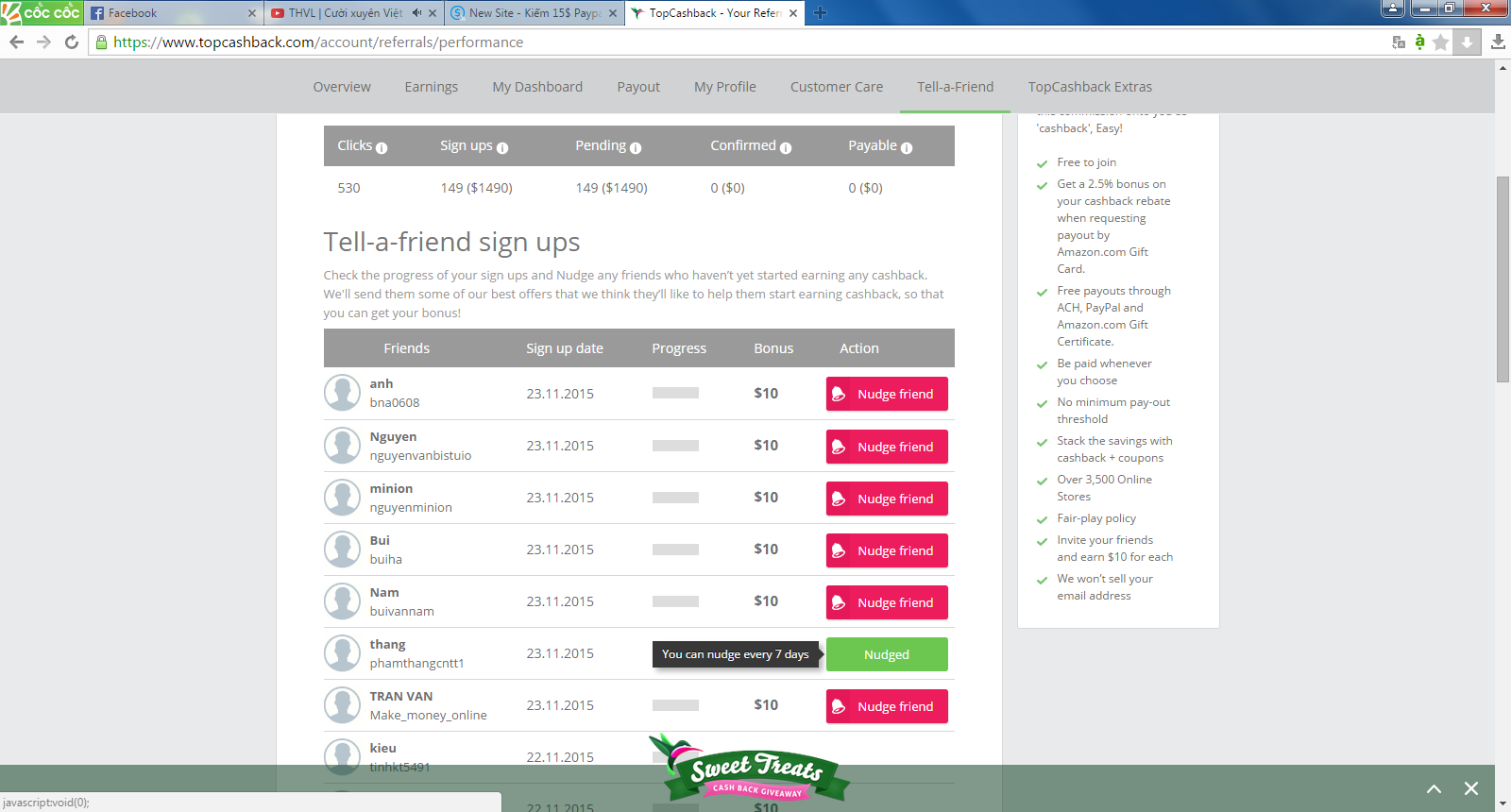
Task: Open Customer Care
Action: click(837, 87)
